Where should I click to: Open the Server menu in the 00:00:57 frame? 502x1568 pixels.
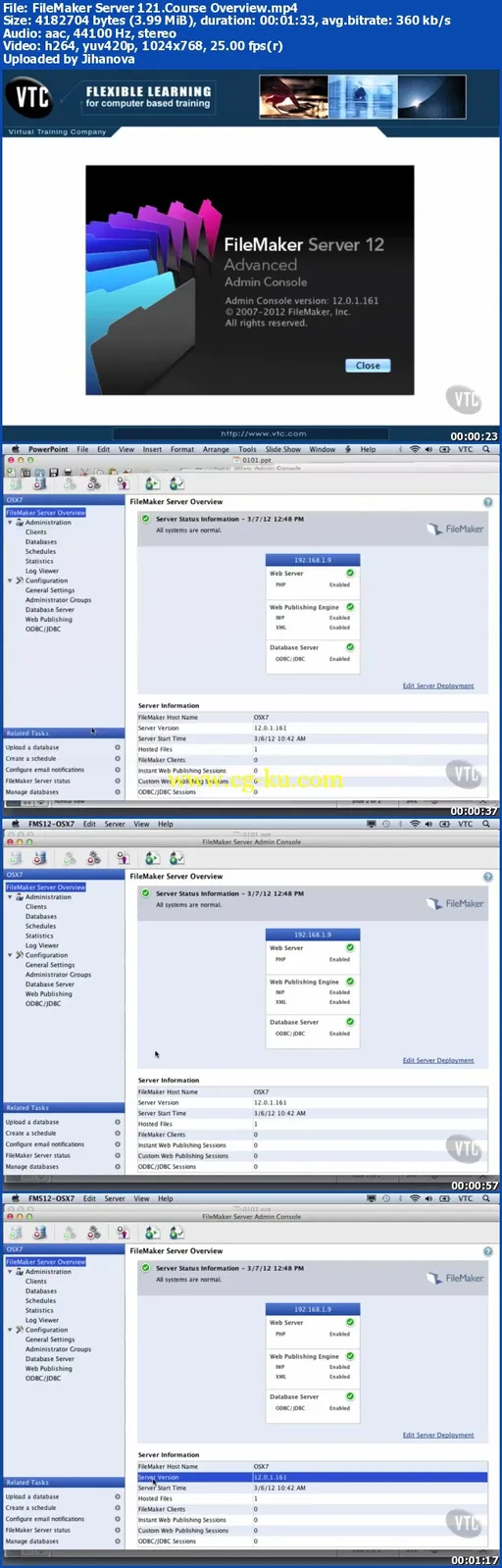(x=115, y=824)
